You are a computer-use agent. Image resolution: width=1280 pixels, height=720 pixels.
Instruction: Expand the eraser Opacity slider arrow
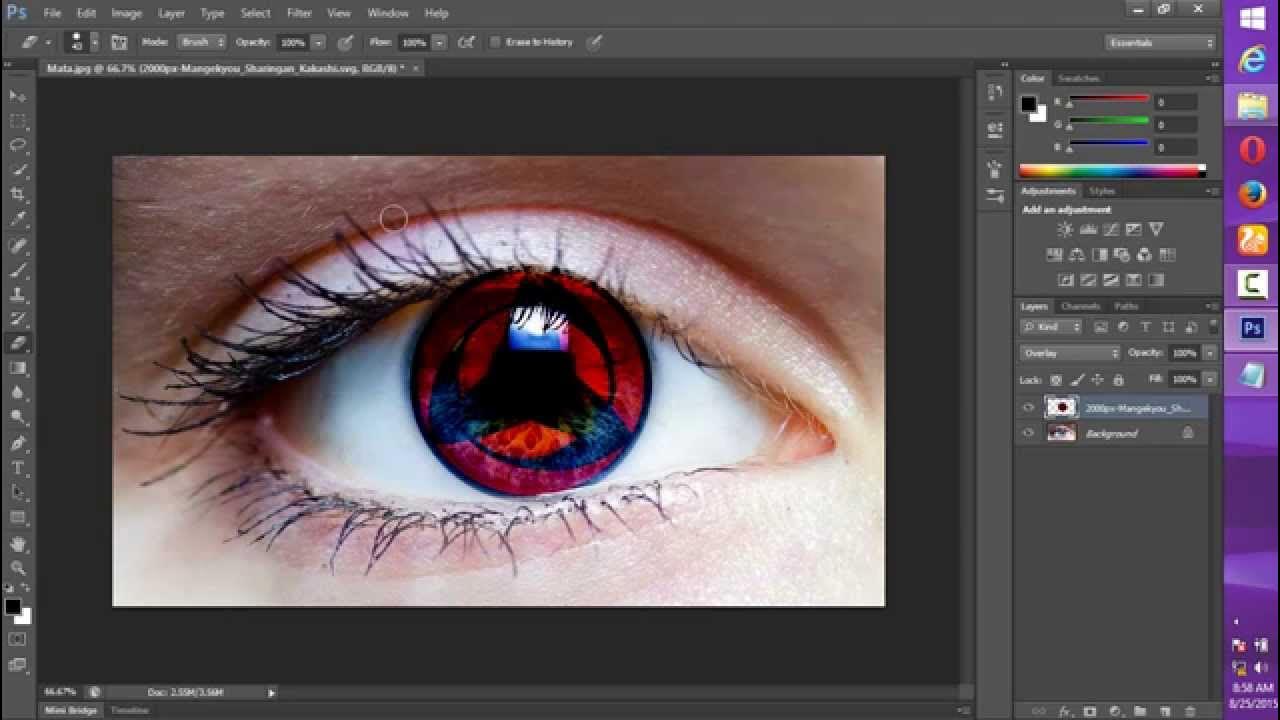point(318,43)
